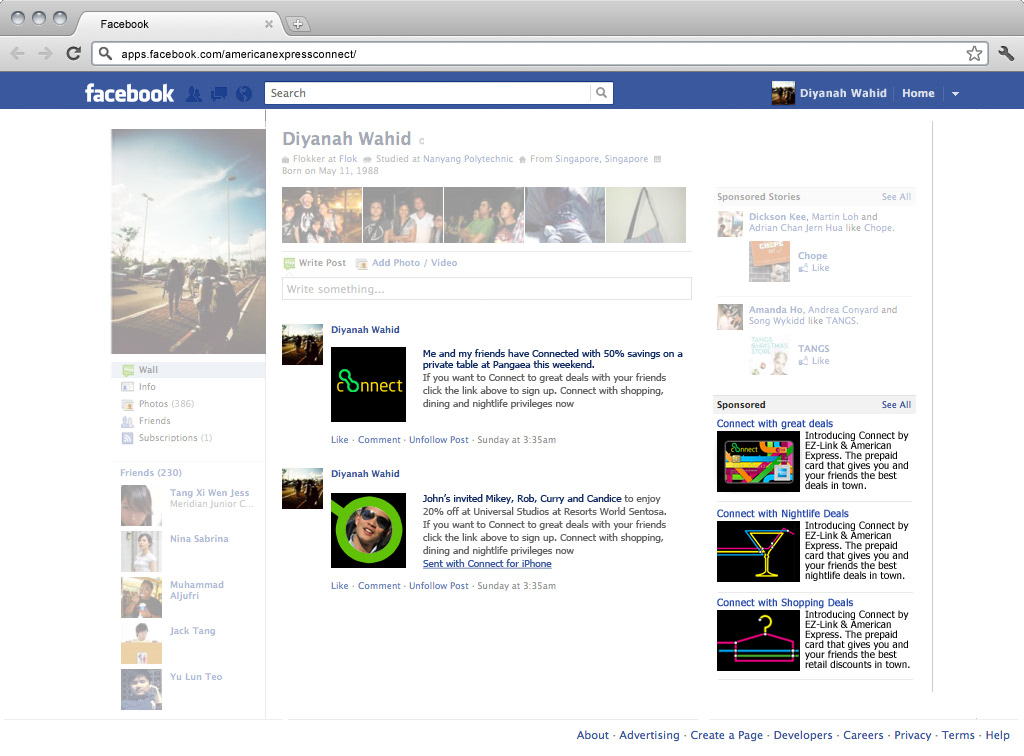Open notifications globe icon
This screenshot has width=1024, height=756.
[244, 94]
